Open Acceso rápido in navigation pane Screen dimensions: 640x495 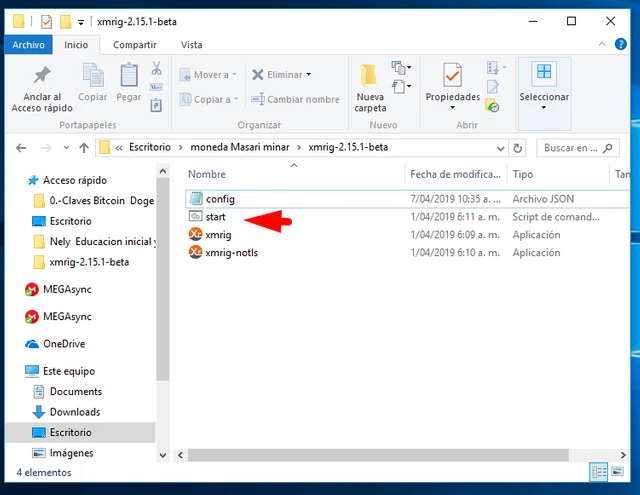coord(67,180)
